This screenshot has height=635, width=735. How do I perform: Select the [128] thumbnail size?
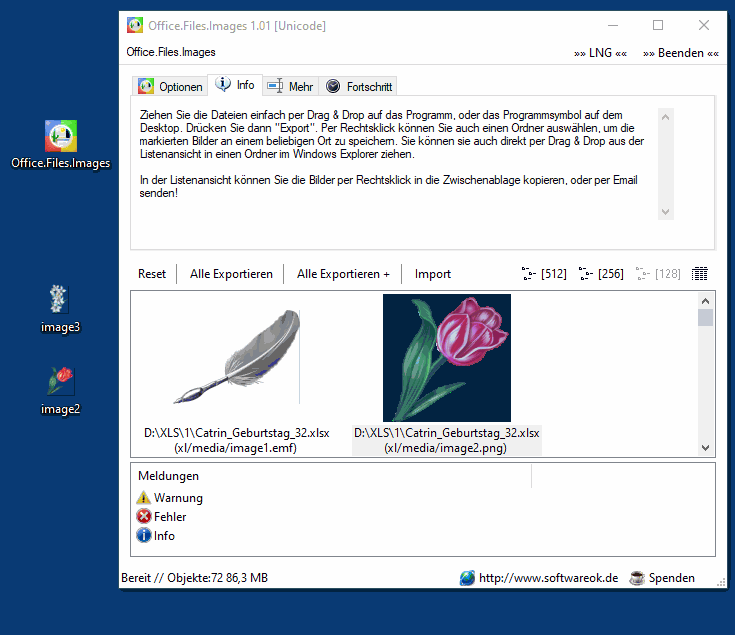click(658, 274)
